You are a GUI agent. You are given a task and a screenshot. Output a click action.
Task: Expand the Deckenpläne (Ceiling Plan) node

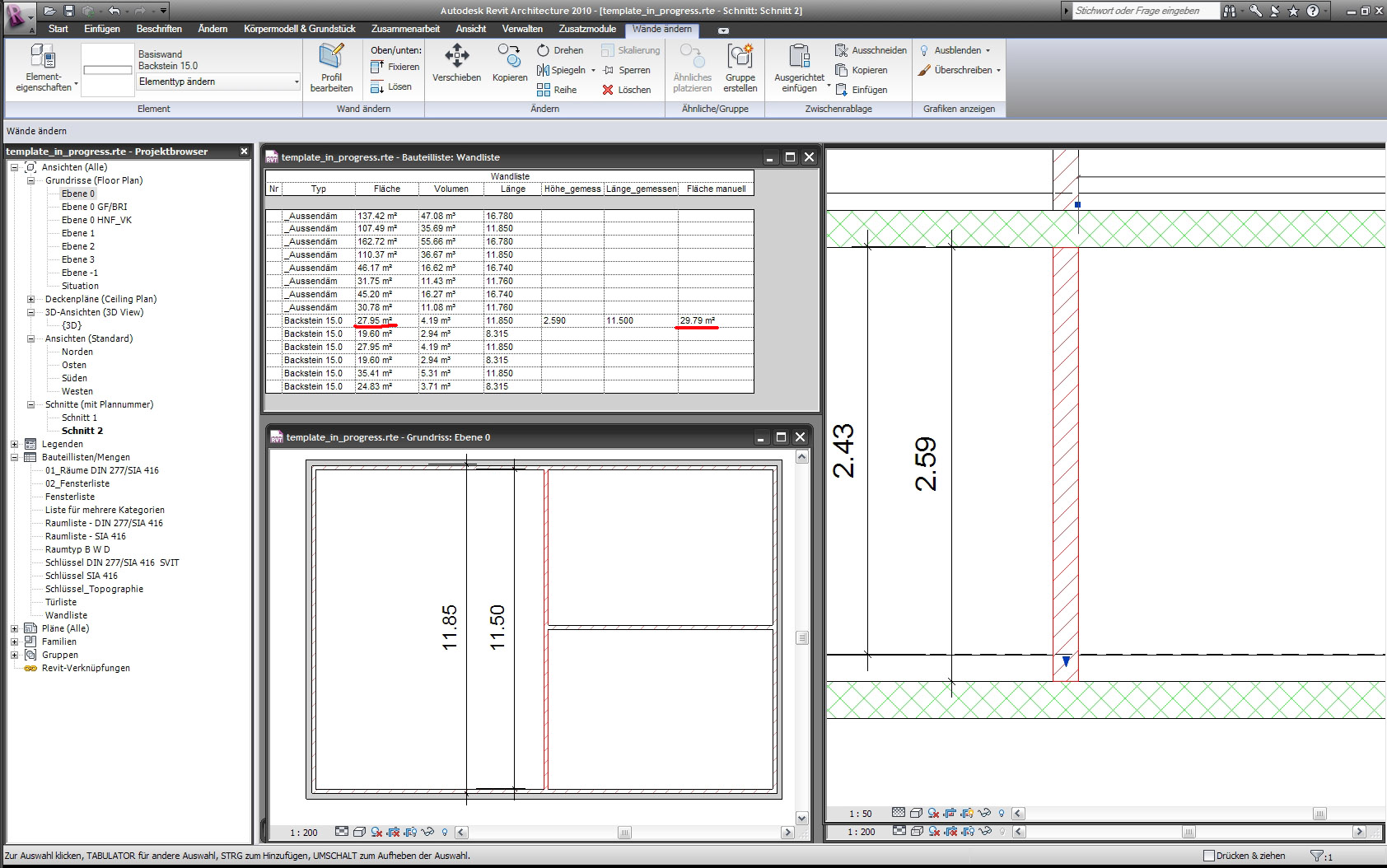(x=30, y=299)
